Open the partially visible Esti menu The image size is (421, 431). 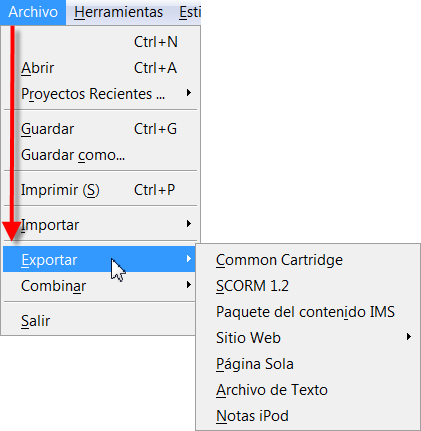pos(189,12)
